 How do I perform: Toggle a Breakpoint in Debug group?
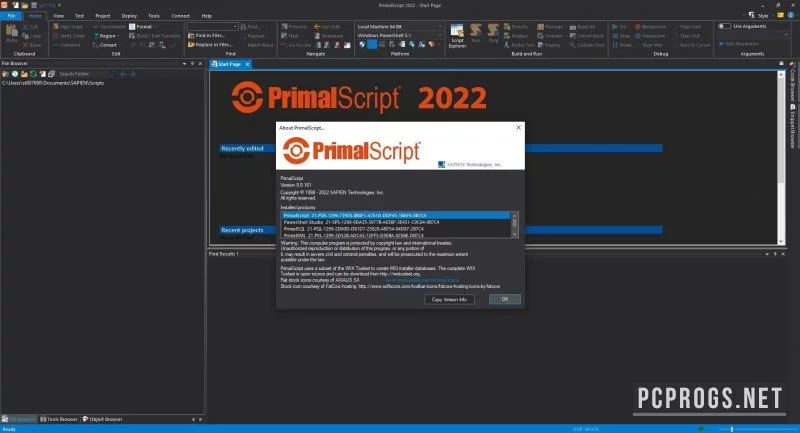point(650,27)
